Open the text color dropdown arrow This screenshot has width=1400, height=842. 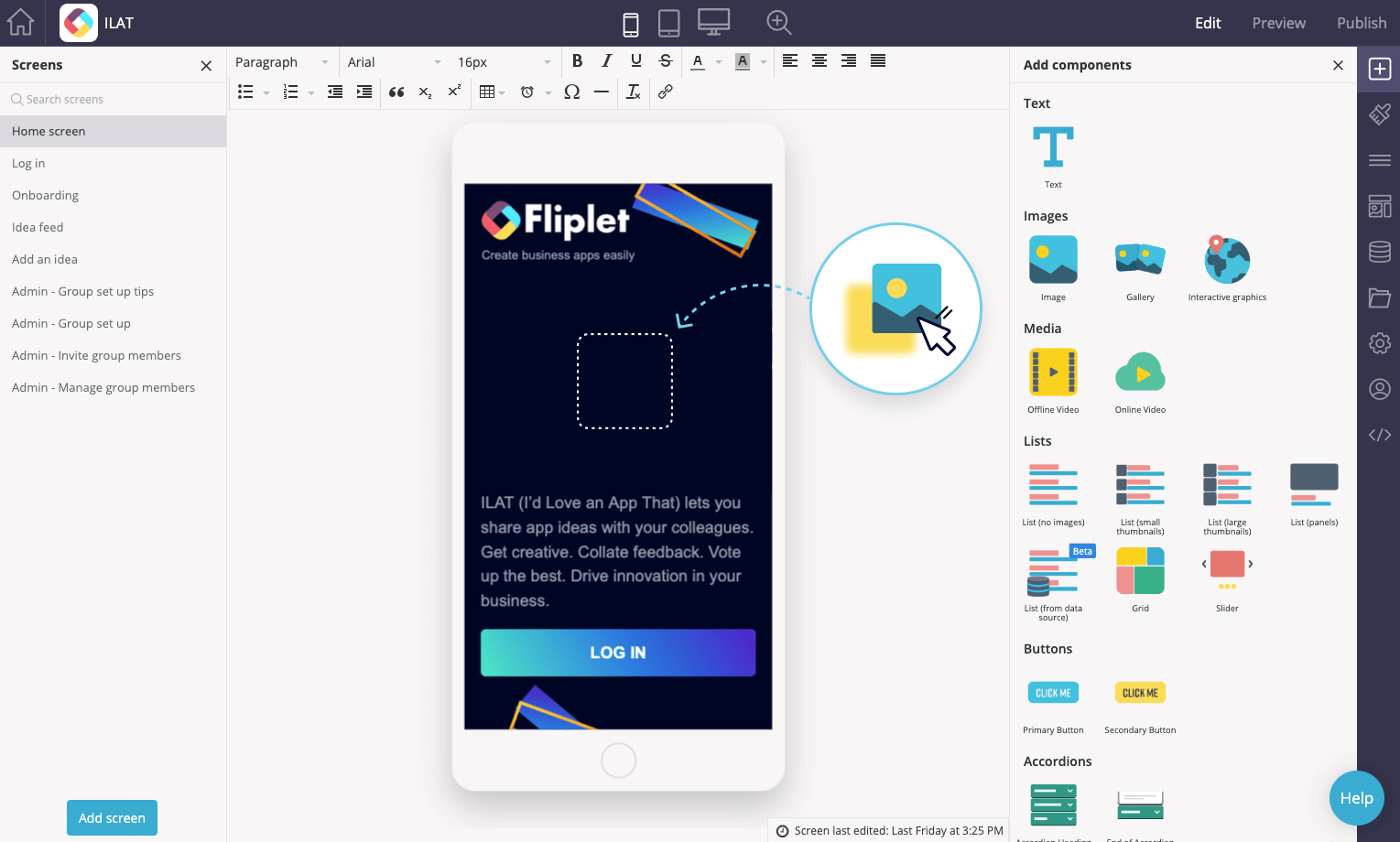pos(719,62)
